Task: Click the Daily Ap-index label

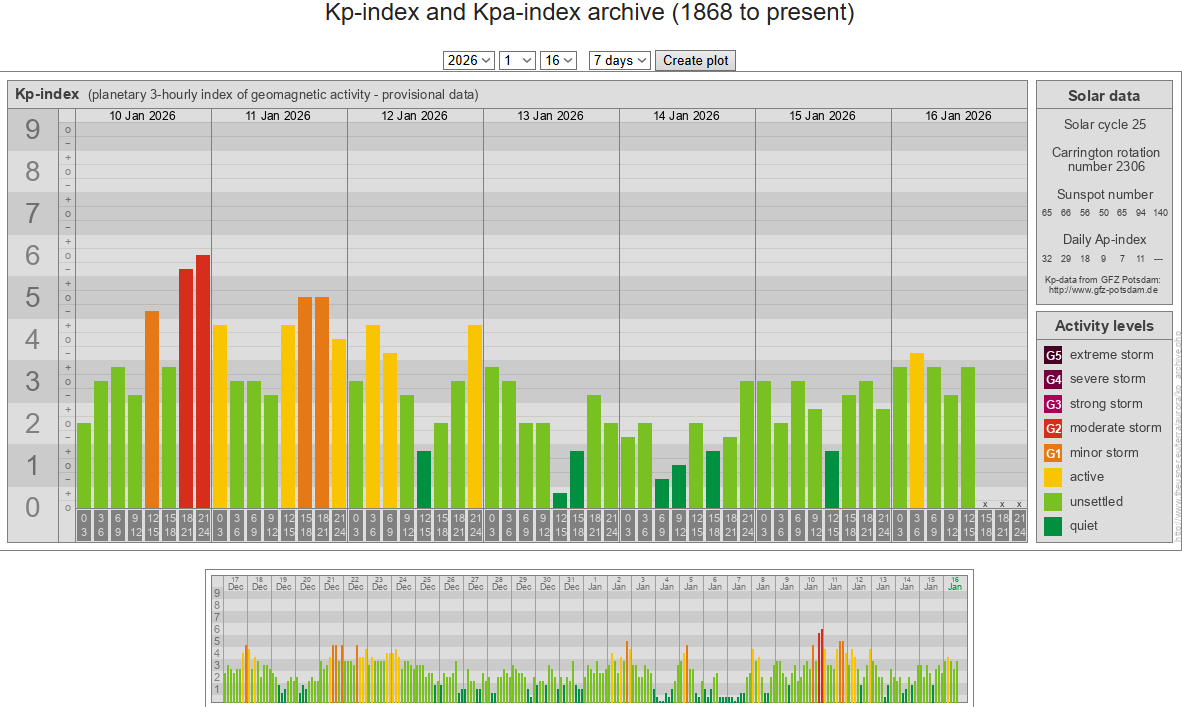Action: [x=1104, y=239]
